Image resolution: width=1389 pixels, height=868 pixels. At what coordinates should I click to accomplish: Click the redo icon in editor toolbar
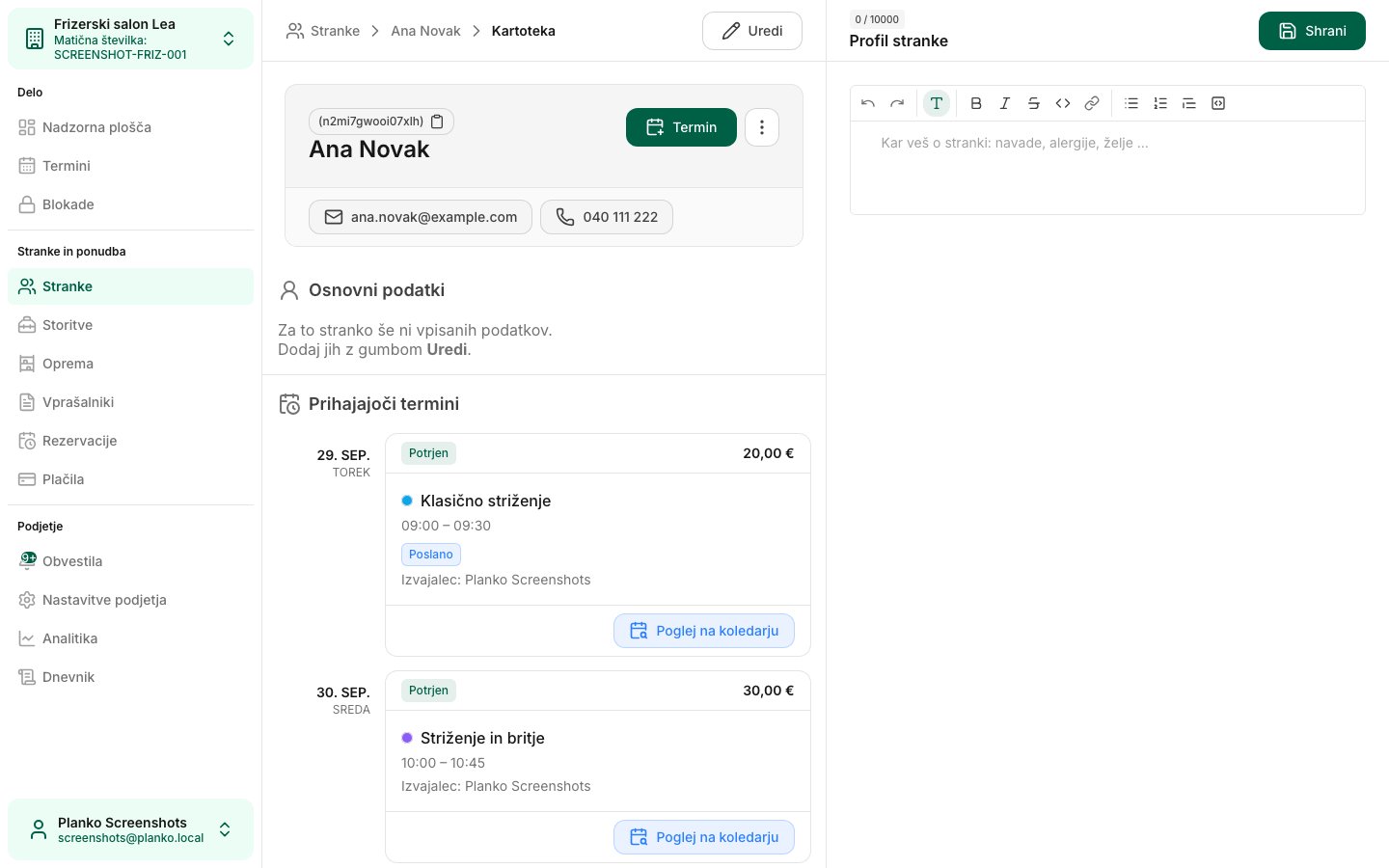pos(897,103)
